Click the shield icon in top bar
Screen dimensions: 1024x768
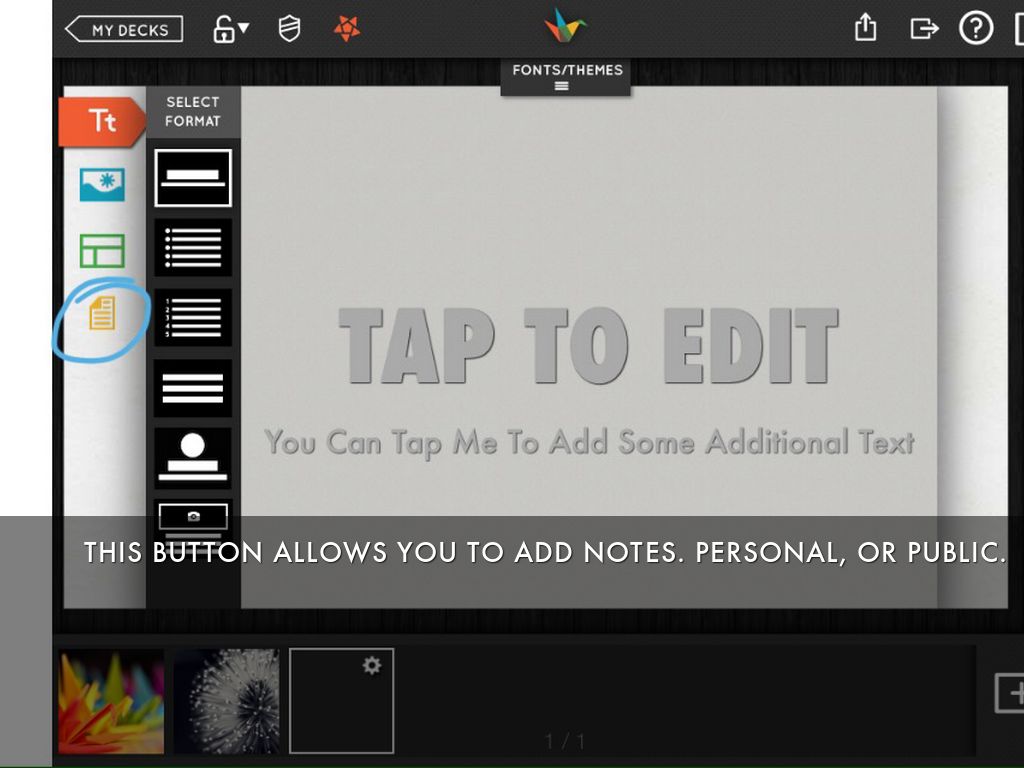pyautogui.click(x=289, y=29)
